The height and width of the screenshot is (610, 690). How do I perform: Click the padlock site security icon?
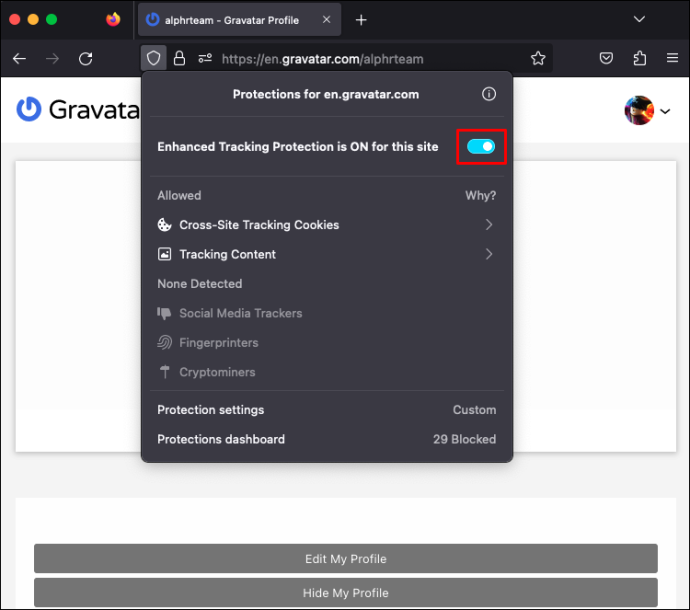pyautogui.click(x=179, y=58)
